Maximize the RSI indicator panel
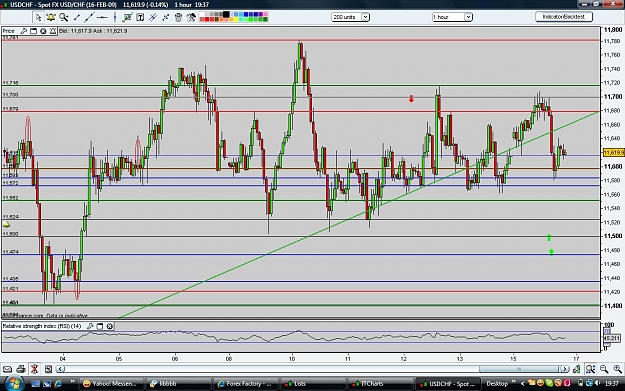Viewport: 625px width, 391px height. click(100, 326)
